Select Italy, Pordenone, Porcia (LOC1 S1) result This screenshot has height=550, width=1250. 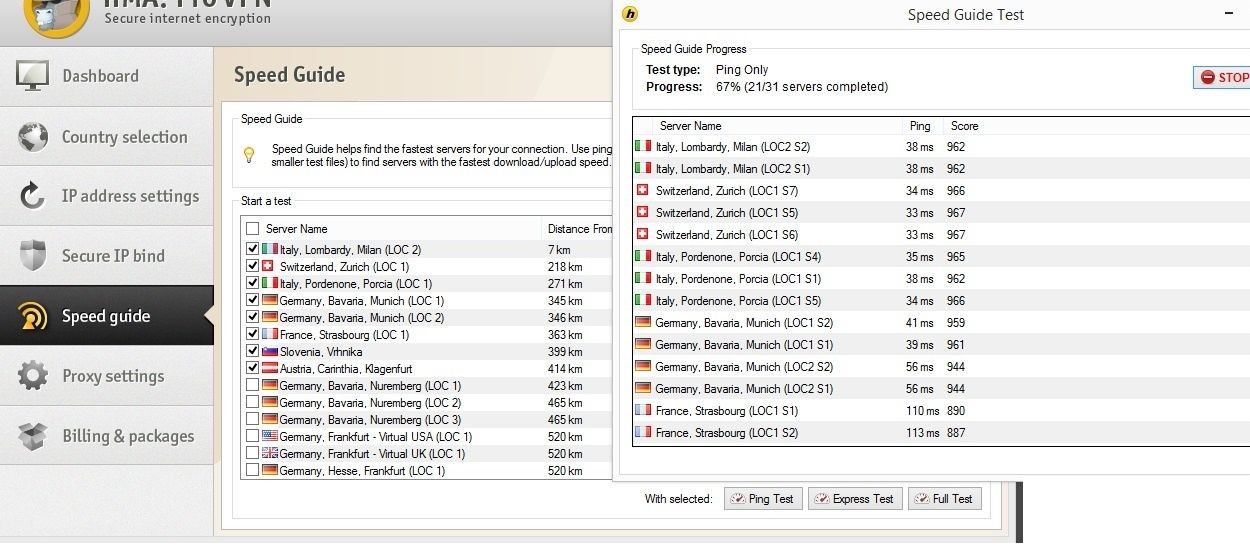tap(941, 278)
